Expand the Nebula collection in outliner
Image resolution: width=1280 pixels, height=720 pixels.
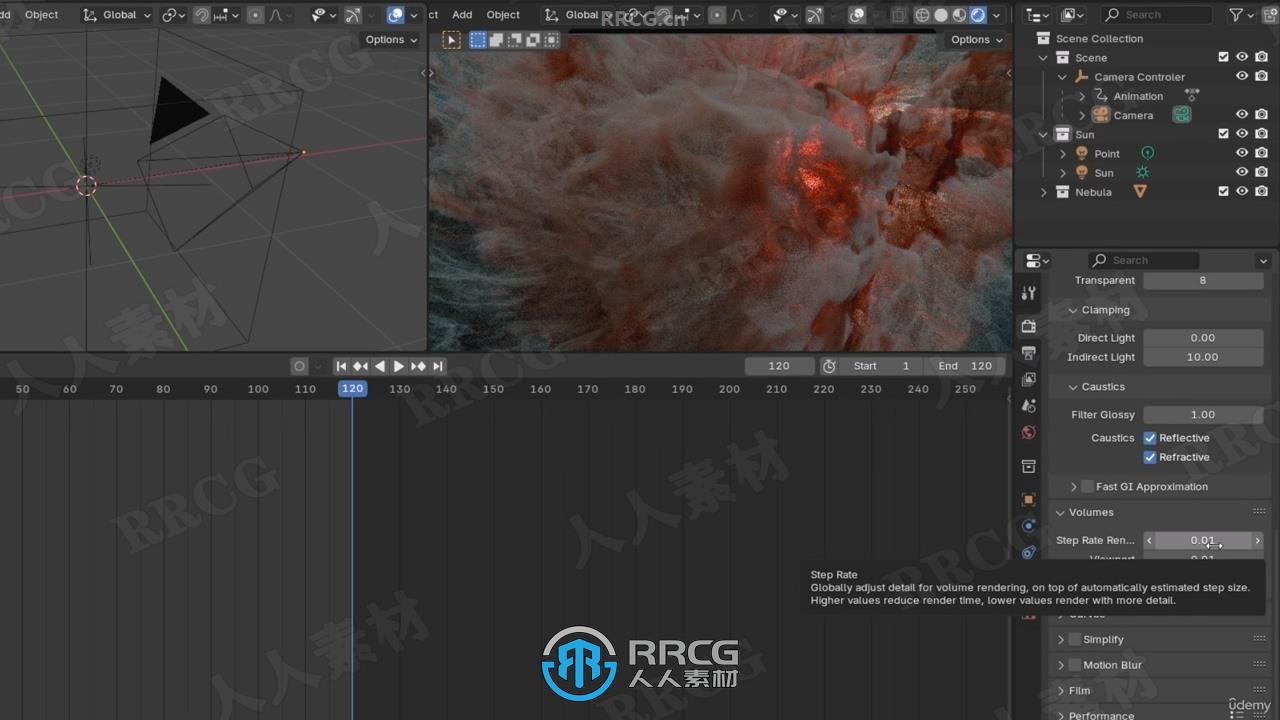[x=1044, y=192]
